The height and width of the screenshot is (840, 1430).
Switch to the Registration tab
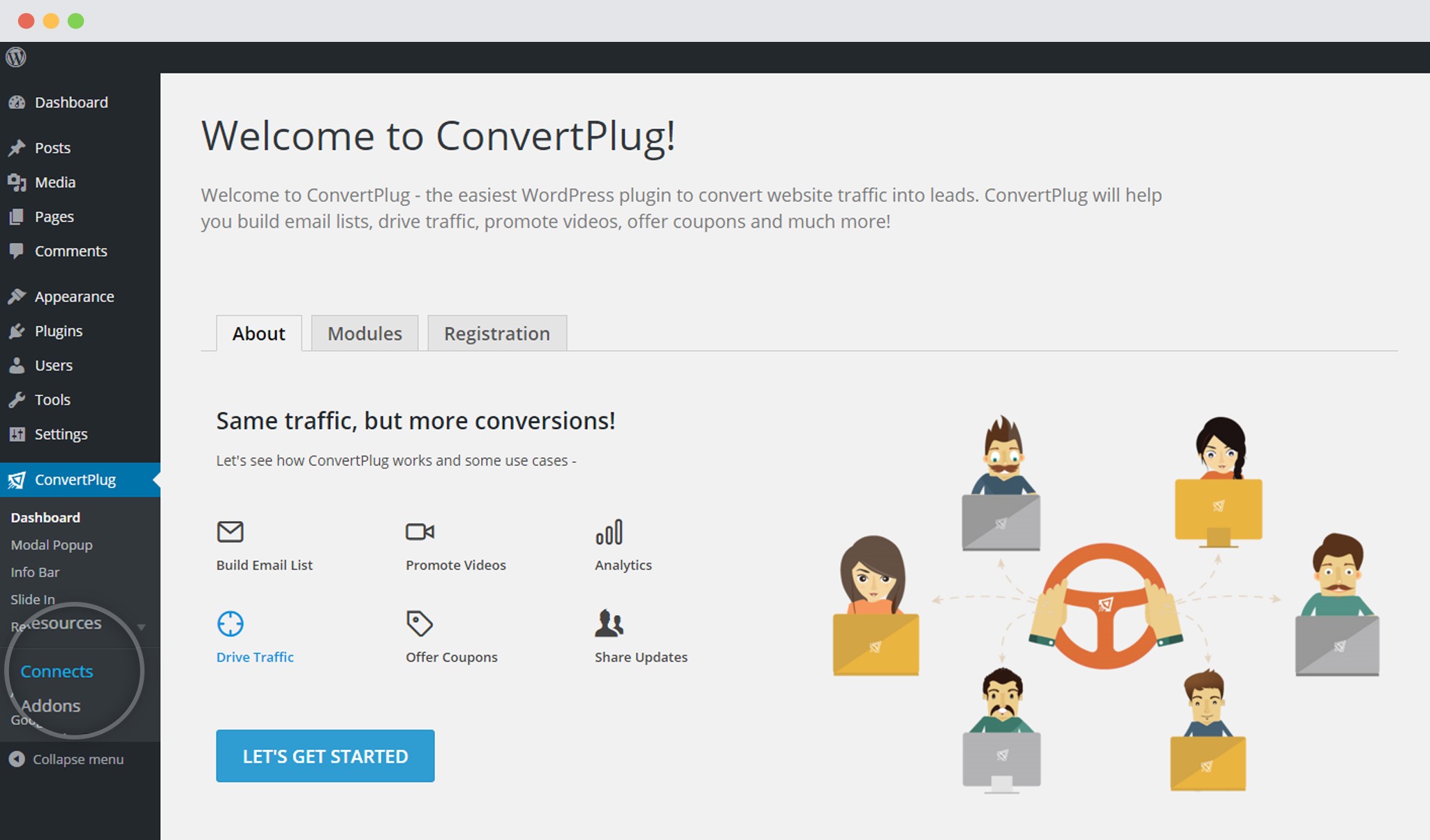[497, 333]
